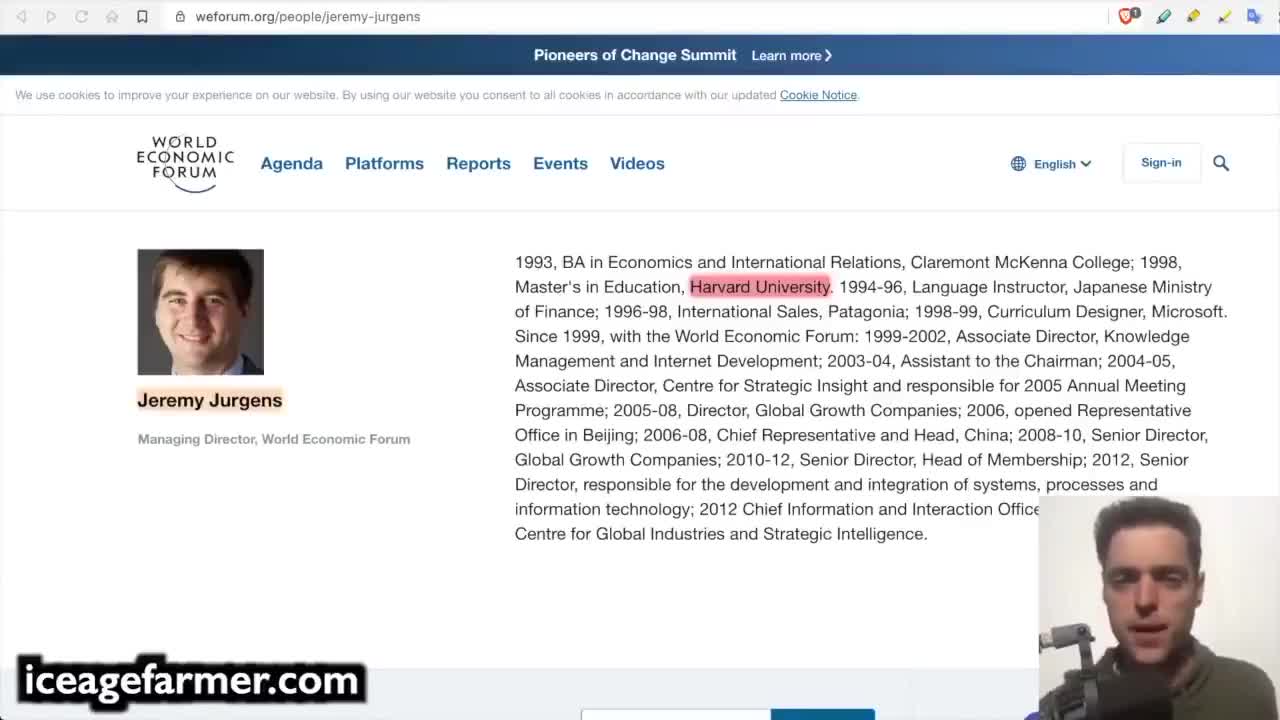The image size is (1280, 720).
Task: Go to the browser home icon
Action: click(x=112, y=16)
